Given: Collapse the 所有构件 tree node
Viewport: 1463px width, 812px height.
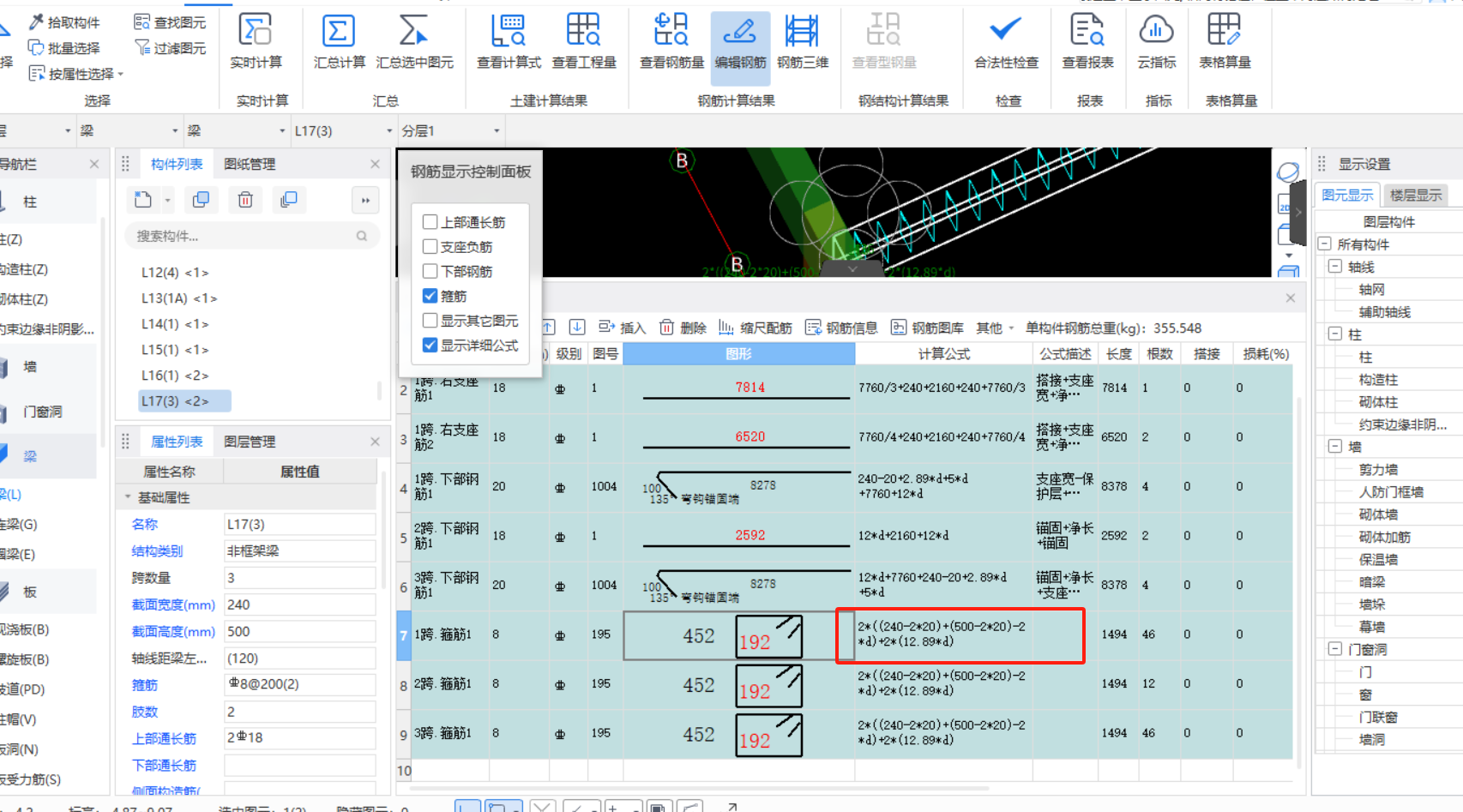Looking at the screenshot, I should tap(1325, 244).
